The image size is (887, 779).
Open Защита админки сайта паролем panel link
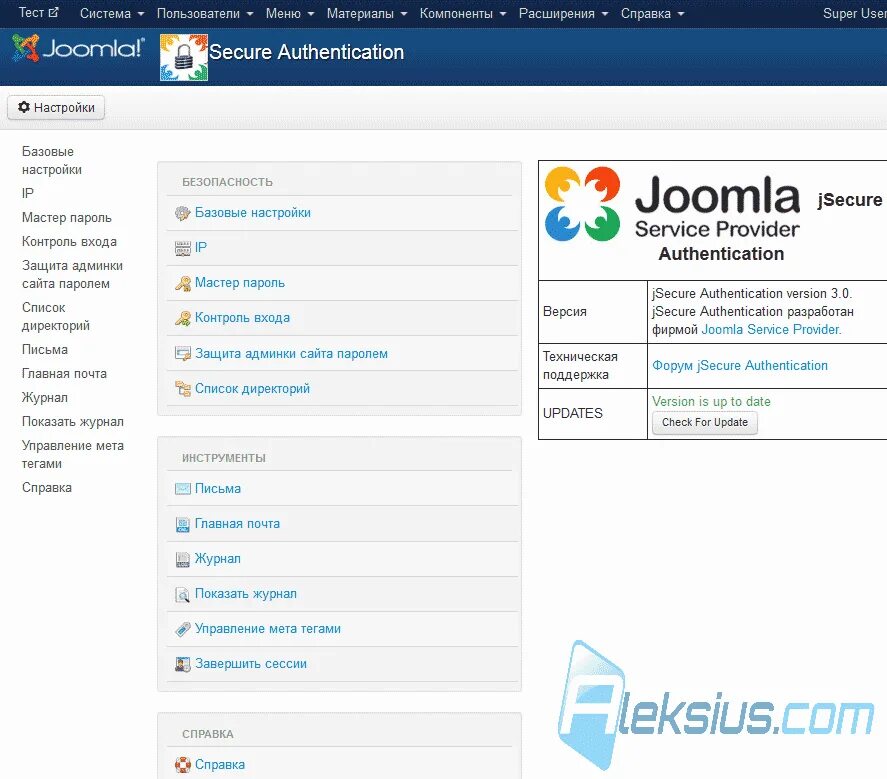[x=291, y=354]
